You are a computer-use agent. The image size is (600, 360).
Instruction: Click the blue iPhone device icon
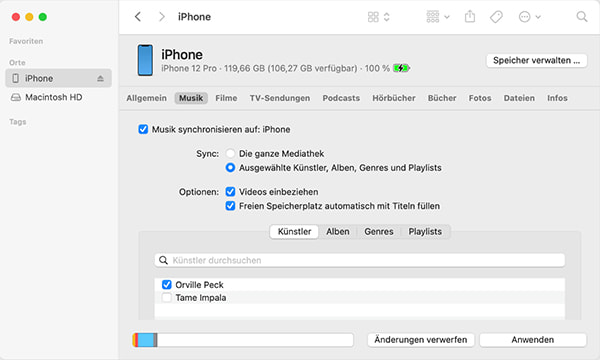[x=145, y=60]
